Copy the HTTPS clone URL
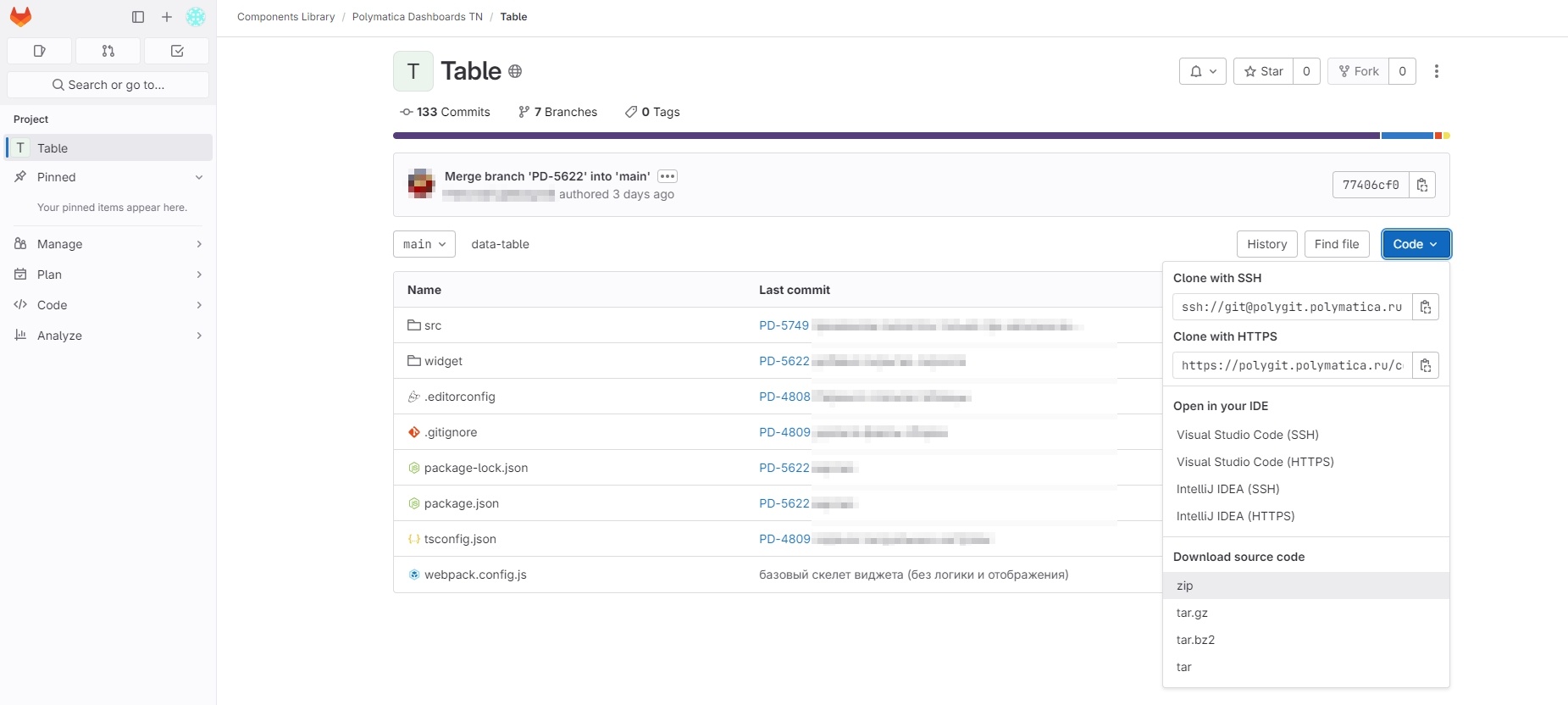The width and height of the screenshot is (1568, 705). pyautogui.click(x=1426, y=365)
